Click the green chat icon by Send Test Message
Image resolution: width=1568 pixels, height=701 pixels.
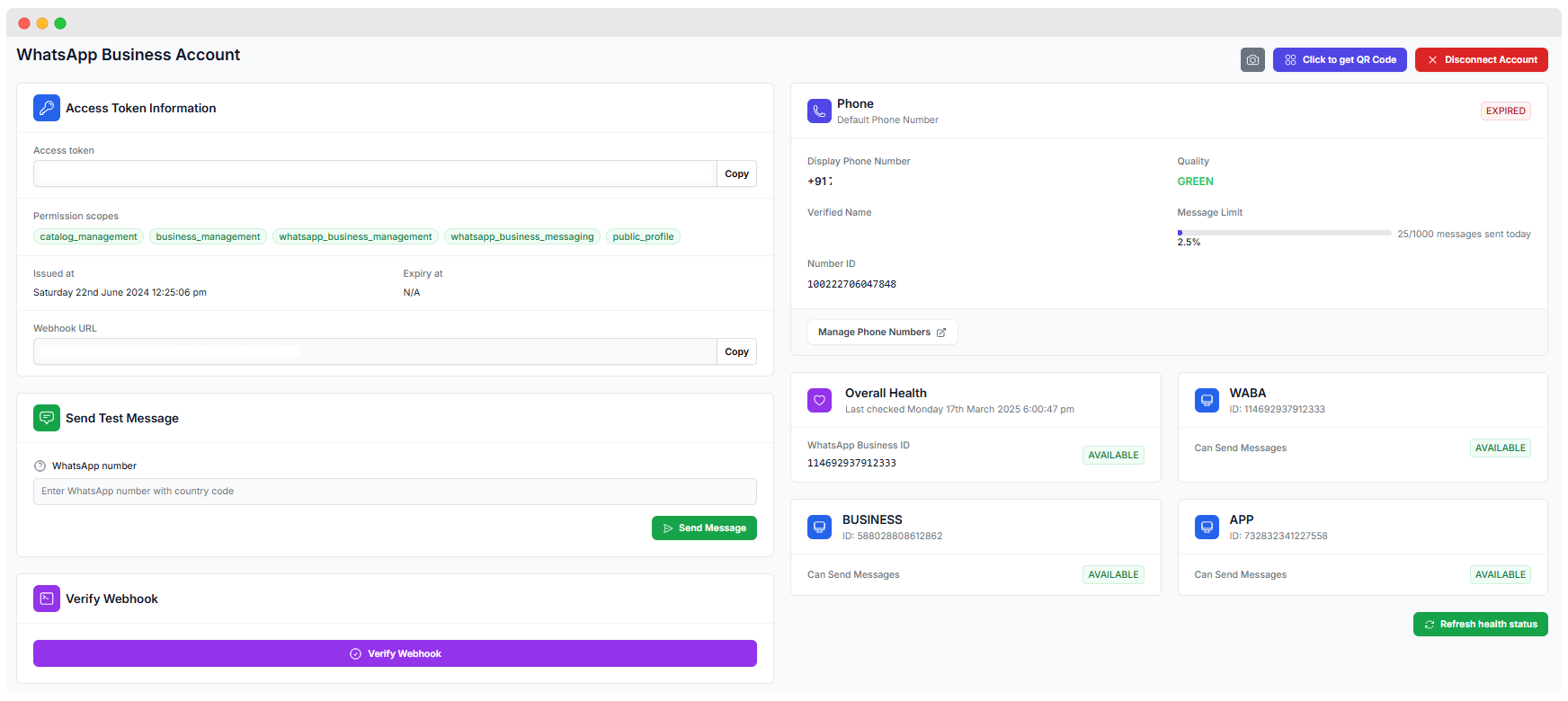coord(47,418)
